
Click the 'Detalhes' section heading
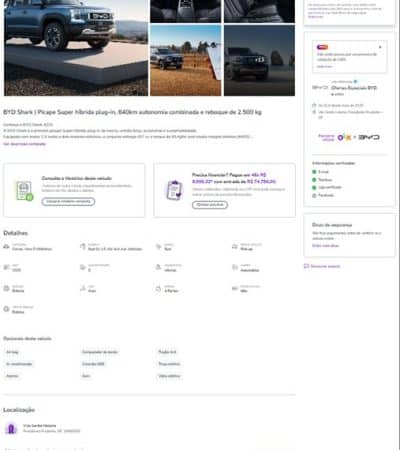click(x=15, y=233)
